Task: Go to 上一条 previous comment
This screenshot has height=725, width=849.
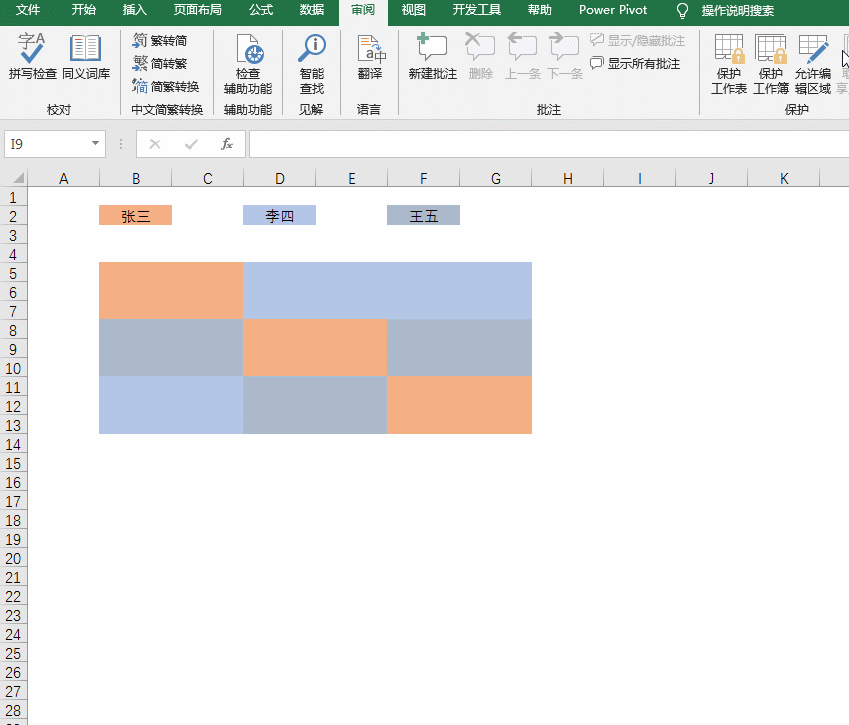Action: click(x=523, y=56)
